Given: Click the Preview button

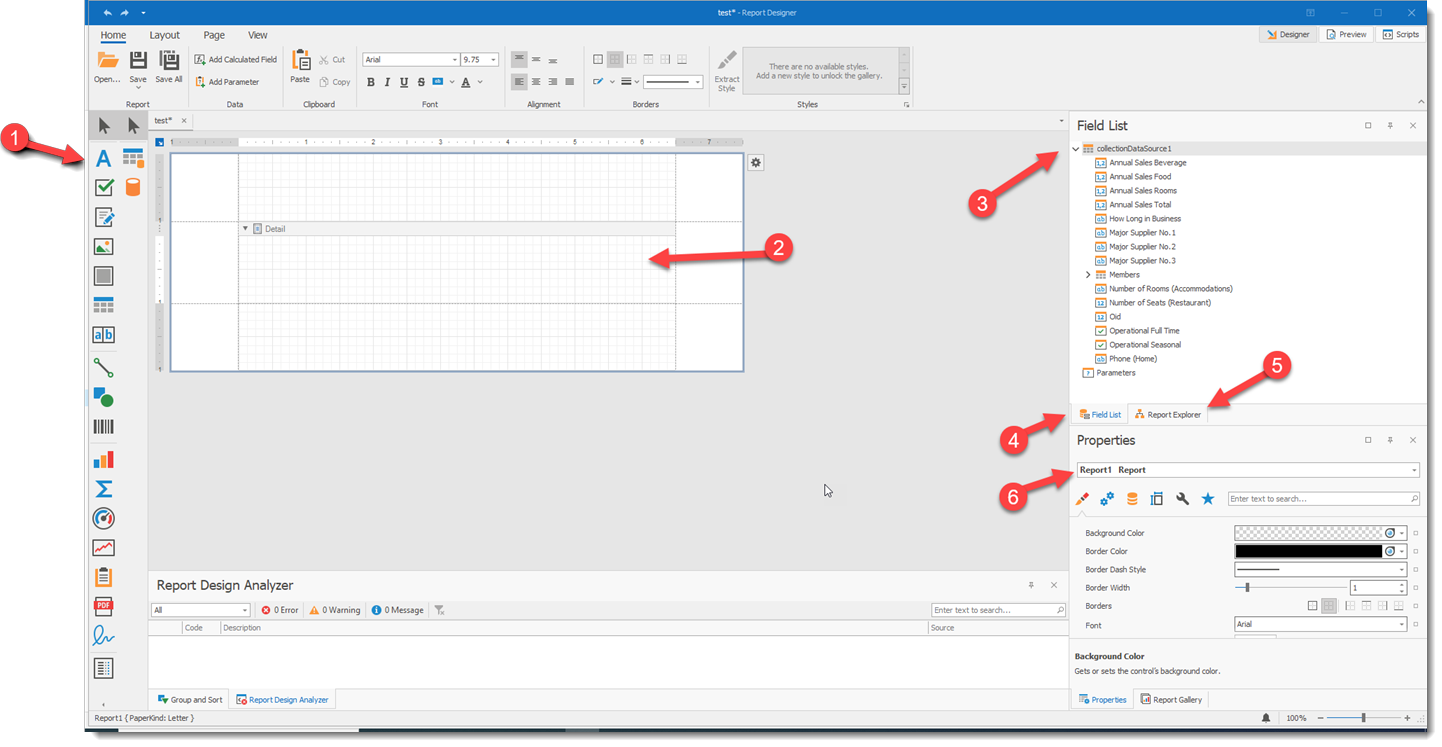Looking at the screenshot, I should (1345, 34).
